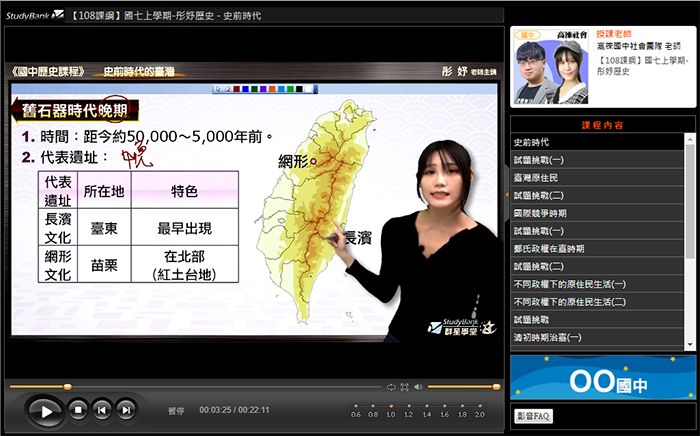Click the OO國中 banner

pos(603,380)
